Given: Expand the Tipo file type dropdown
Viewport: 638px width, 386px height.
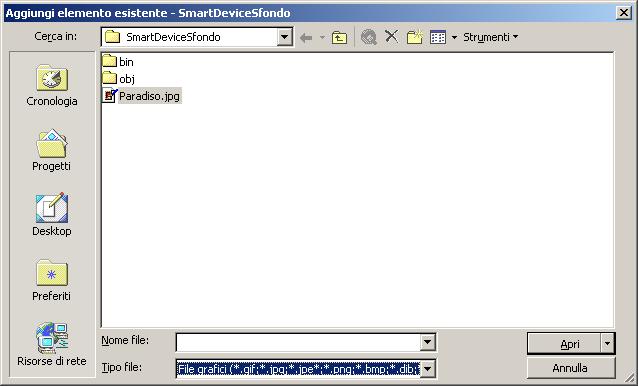Looking at the screenshot, I should 427,369.
